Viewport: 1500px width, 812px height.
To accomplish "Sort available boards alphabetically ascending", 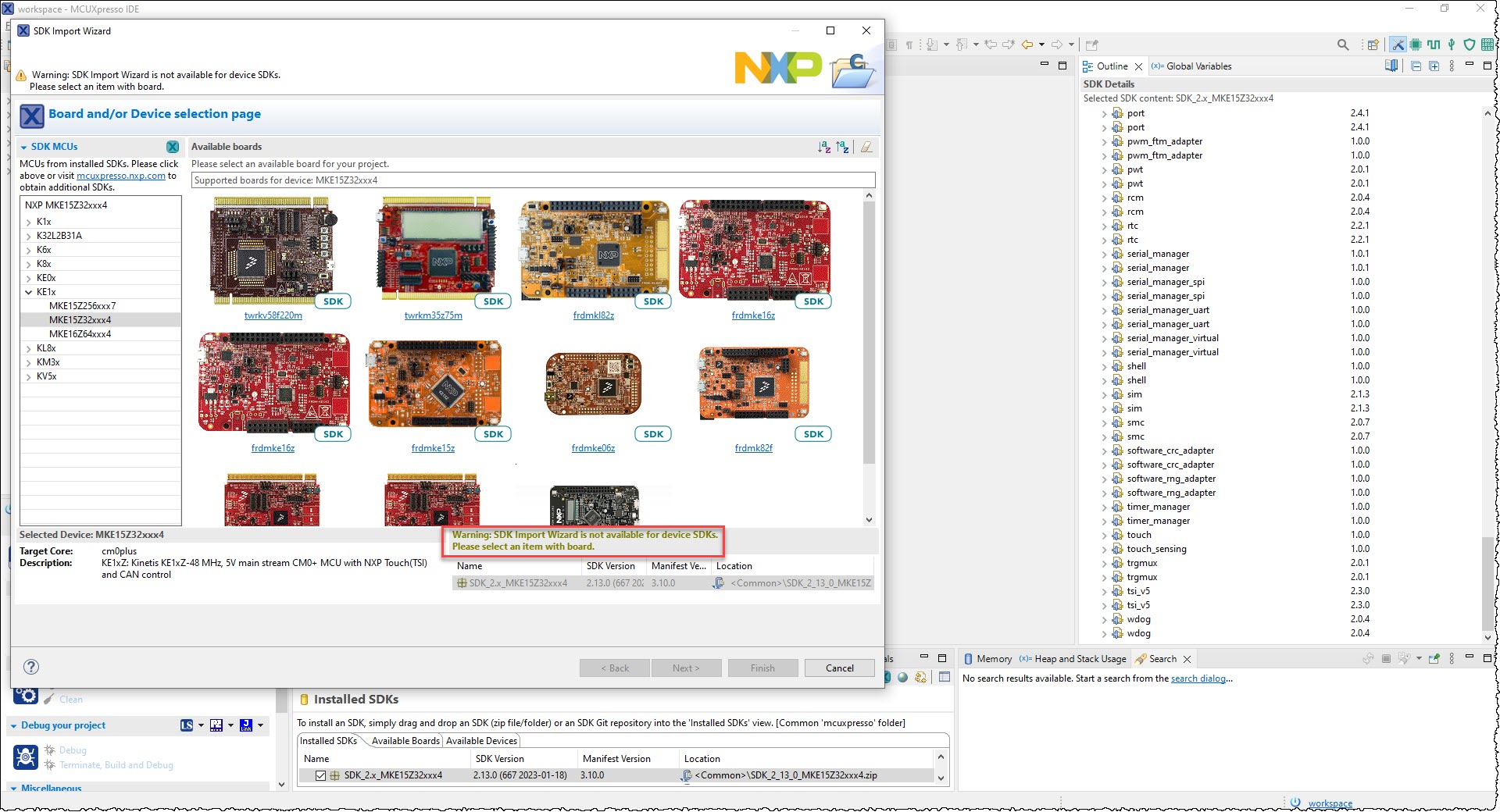I will 823,147.
